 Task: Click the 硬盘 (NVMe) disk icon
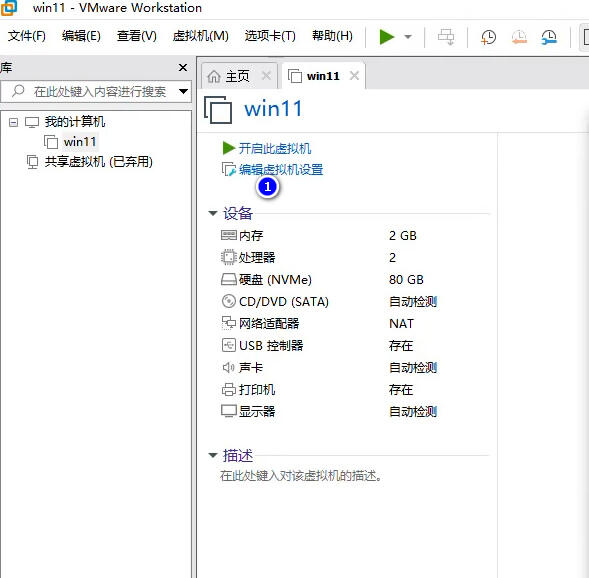tap(228, 279)
